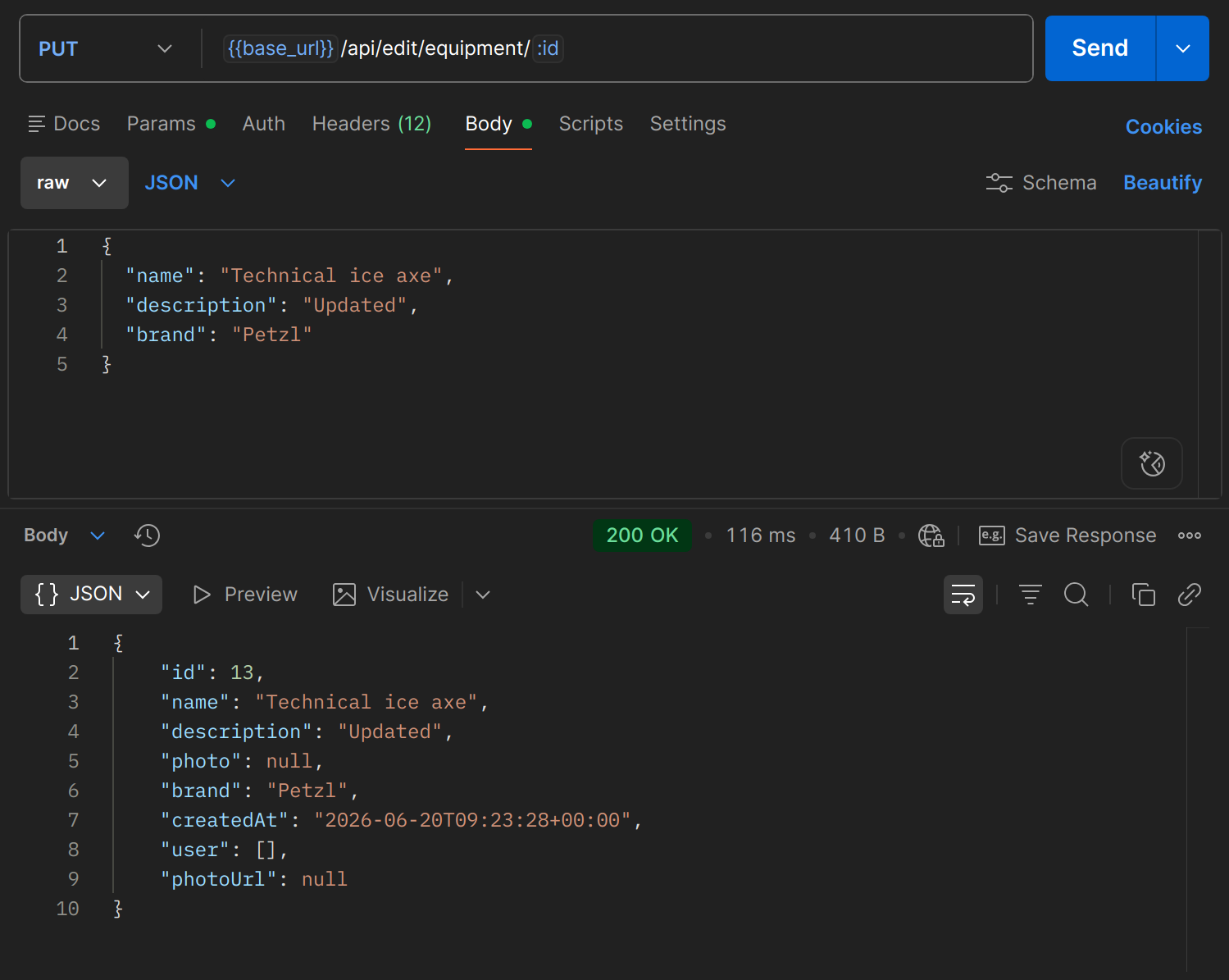Viewport: 1229px width, 980px height.
Task: Click the filter response icon
Action: [x=1030, y=595]
